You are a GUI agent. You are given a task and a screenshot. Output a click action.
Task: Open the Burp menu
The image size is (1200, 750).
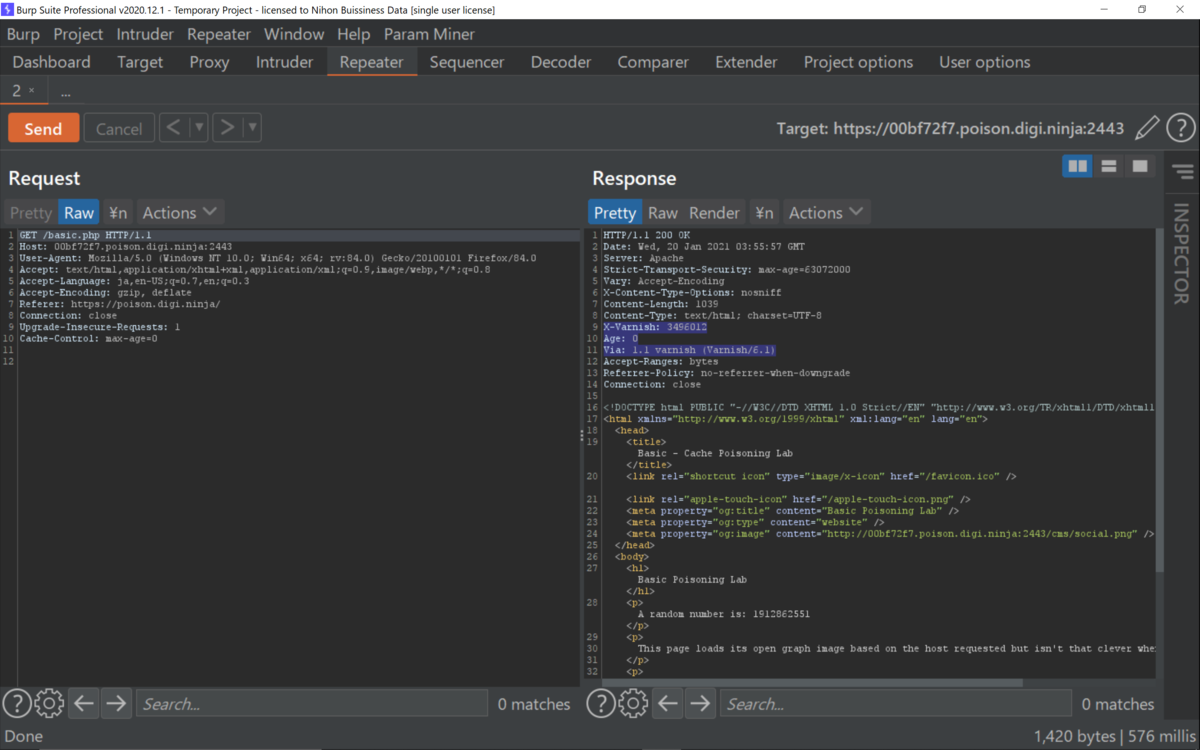(23, 34)
